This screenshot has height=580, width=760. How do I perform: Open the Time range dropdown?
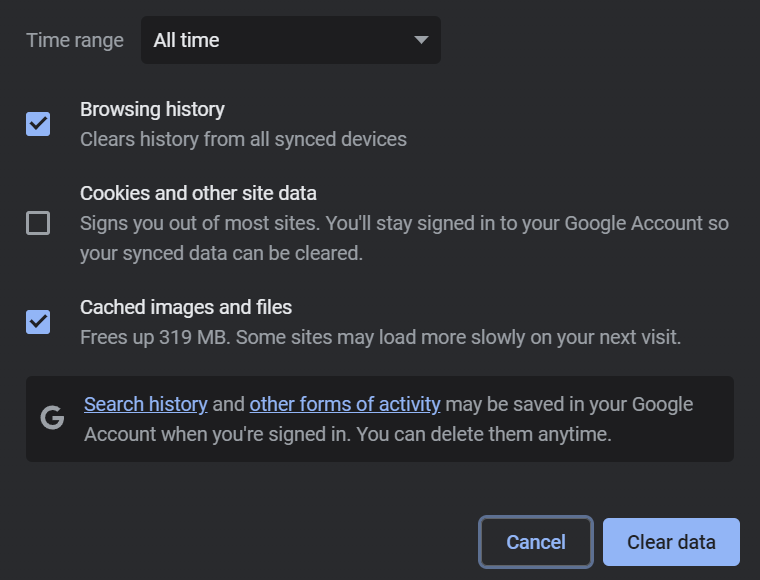[x=291, y=40]
